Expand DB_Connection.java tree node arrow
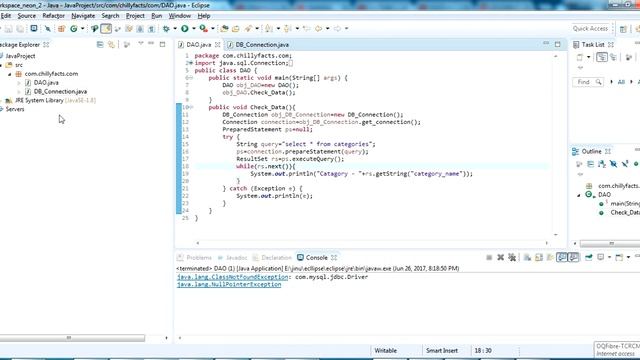 [x=19, y=92]
